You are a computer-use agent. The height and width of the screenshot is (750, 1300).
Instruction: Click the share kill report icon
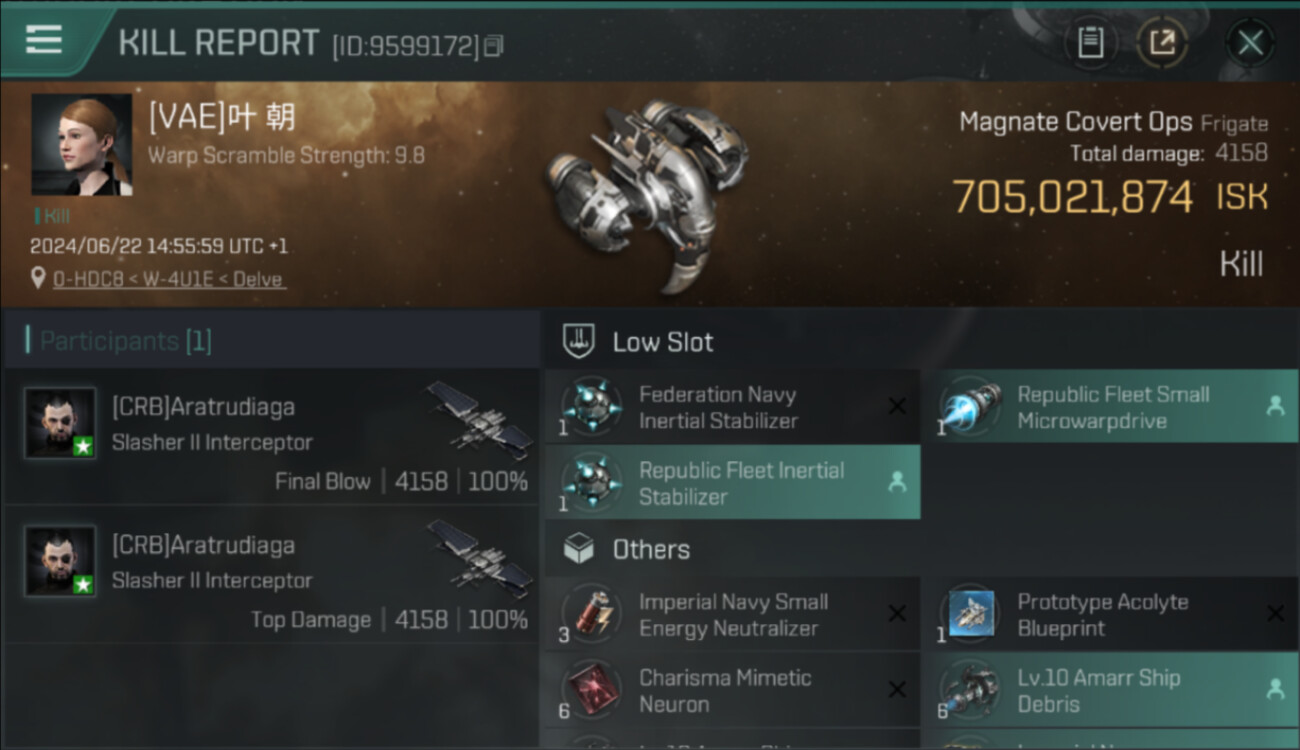pos(1162,42)
